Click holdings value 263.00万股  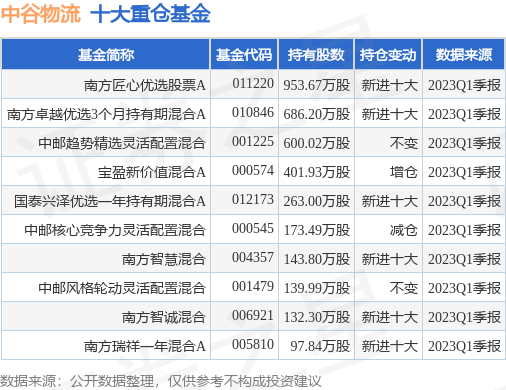317,201
